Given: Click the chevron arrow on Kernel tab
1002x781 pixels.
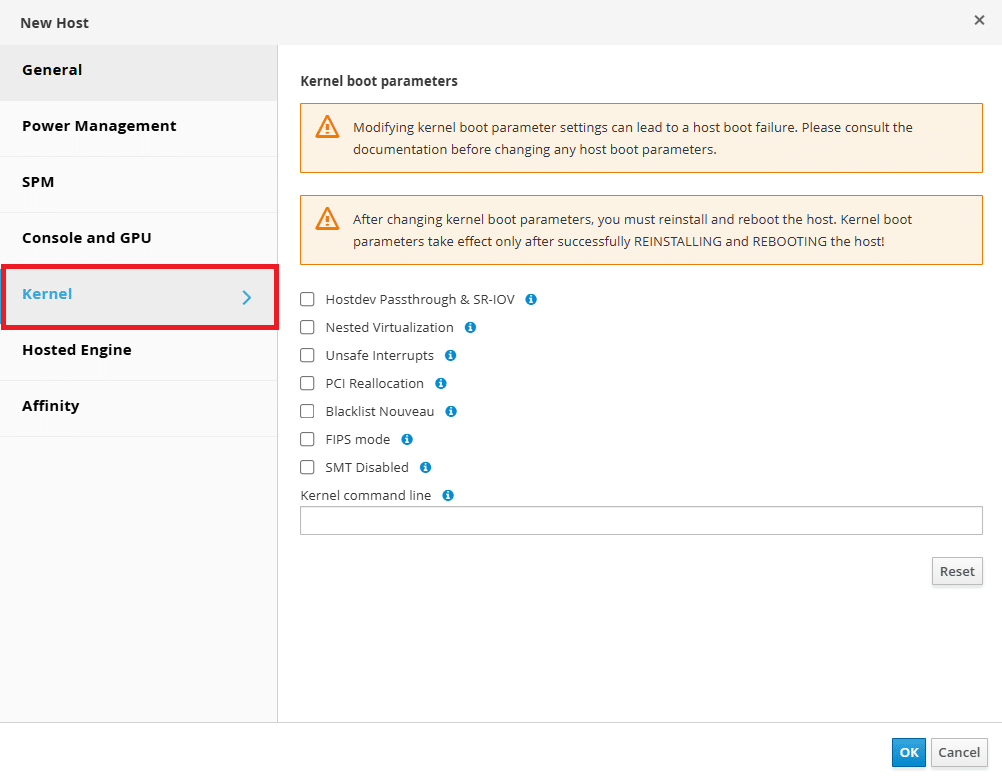Looking at the screenshot, I should click(247, 297).
